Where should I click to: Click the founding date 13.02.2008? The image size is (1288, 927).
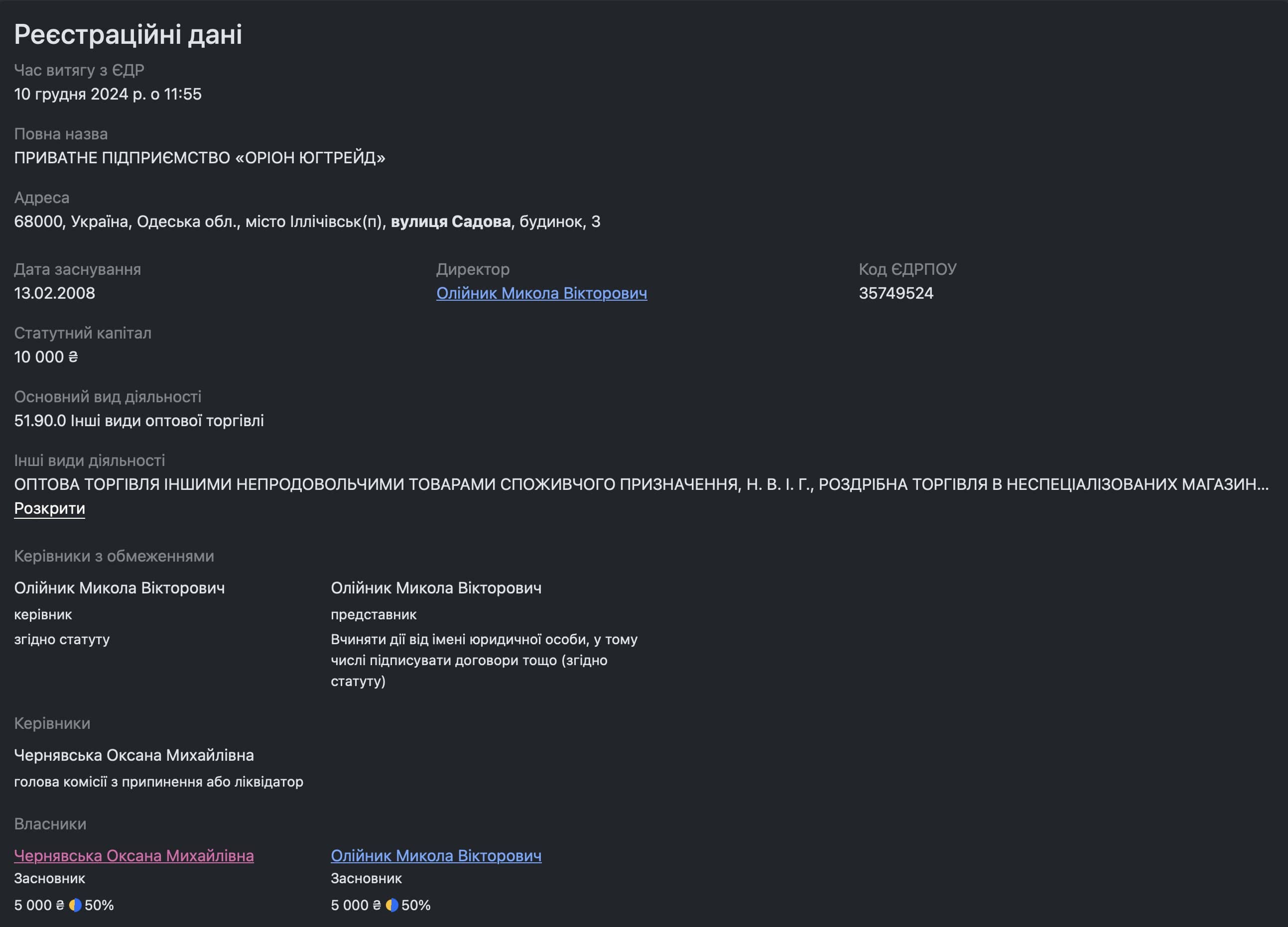(x=54, y=293)
